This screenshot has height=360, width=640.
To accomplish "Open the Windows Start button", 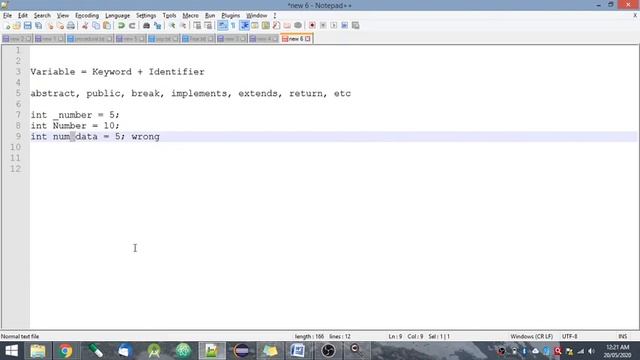I will coord(11,351).
